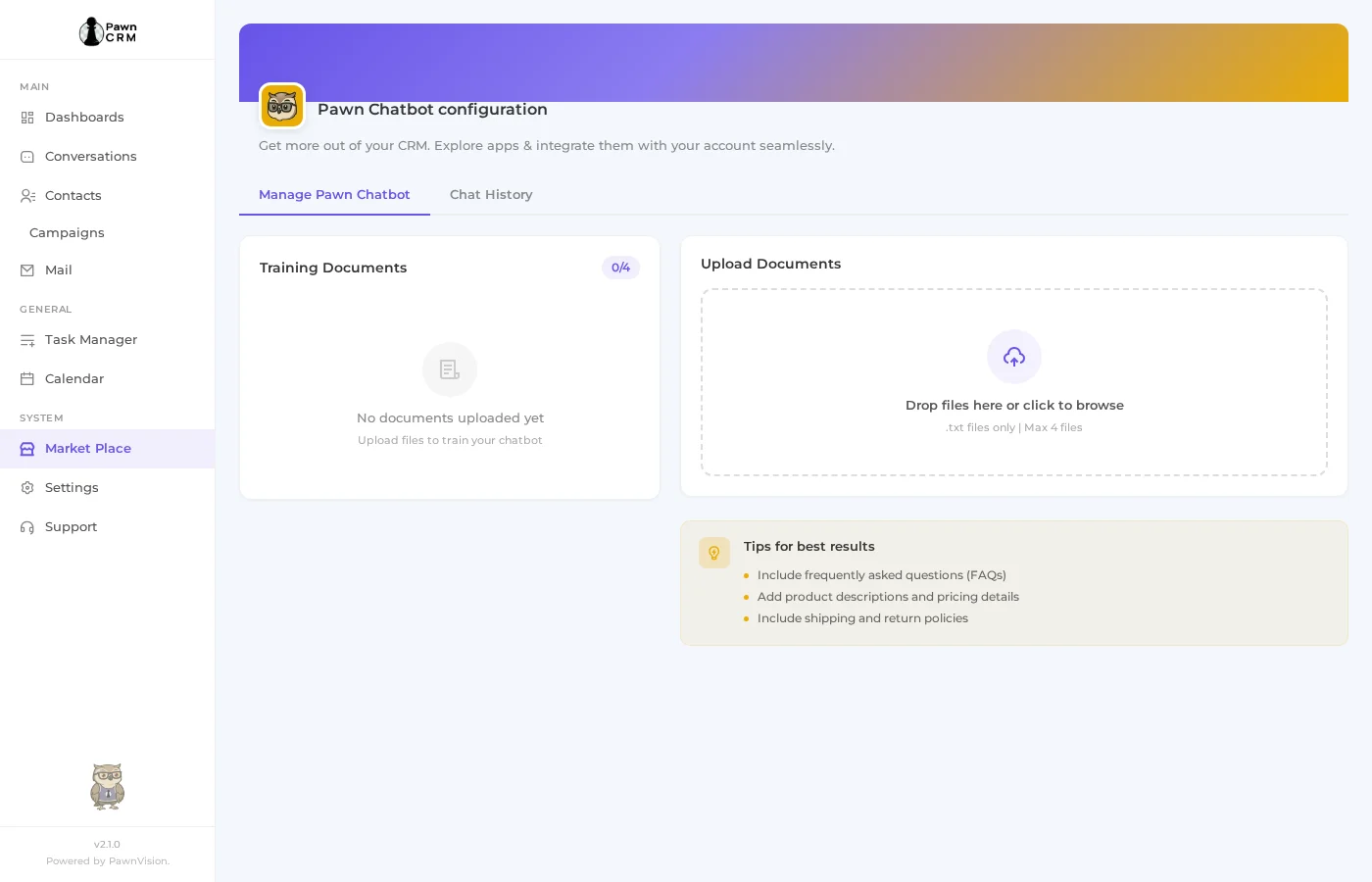The width and height of the screenshot is (1372, 882).
Task: Click the owl chatbot avatar in the banner
Action: pyautogui.click(x=282, y=106)
